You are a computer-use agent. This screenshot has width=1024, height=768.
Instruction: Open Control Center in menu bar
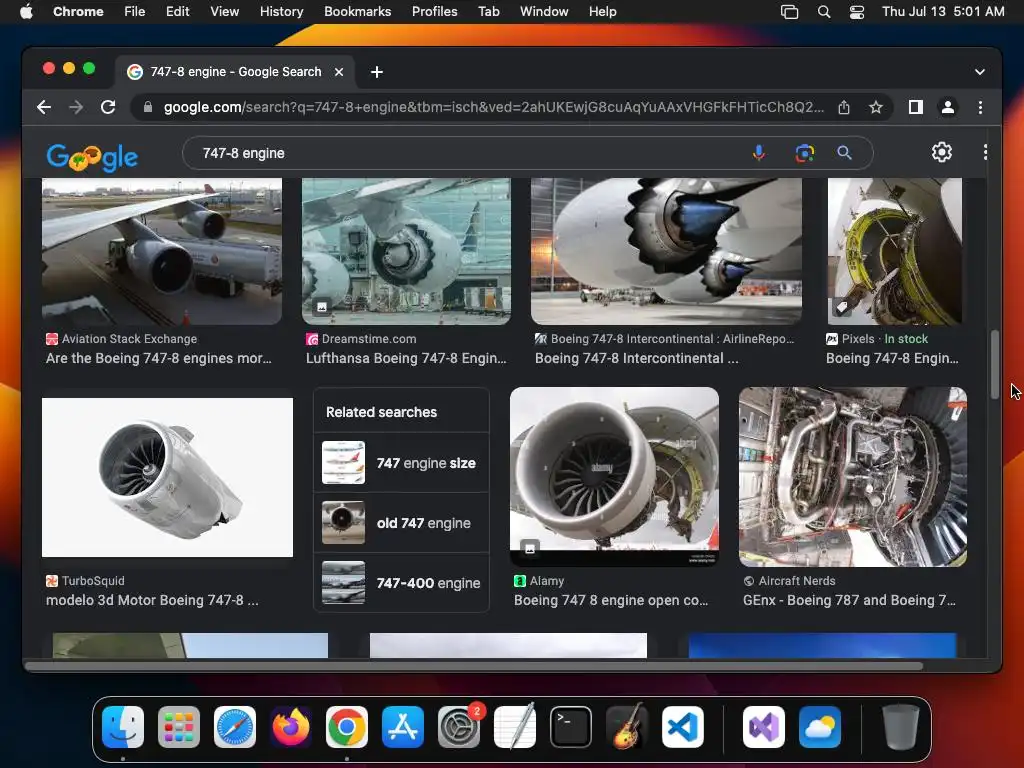point(857,12)
